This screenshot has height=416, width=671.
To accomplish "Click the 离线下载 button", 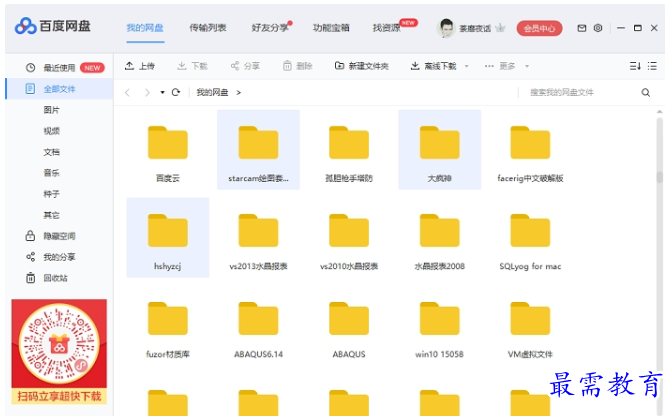I will click(x=433, y=66).
